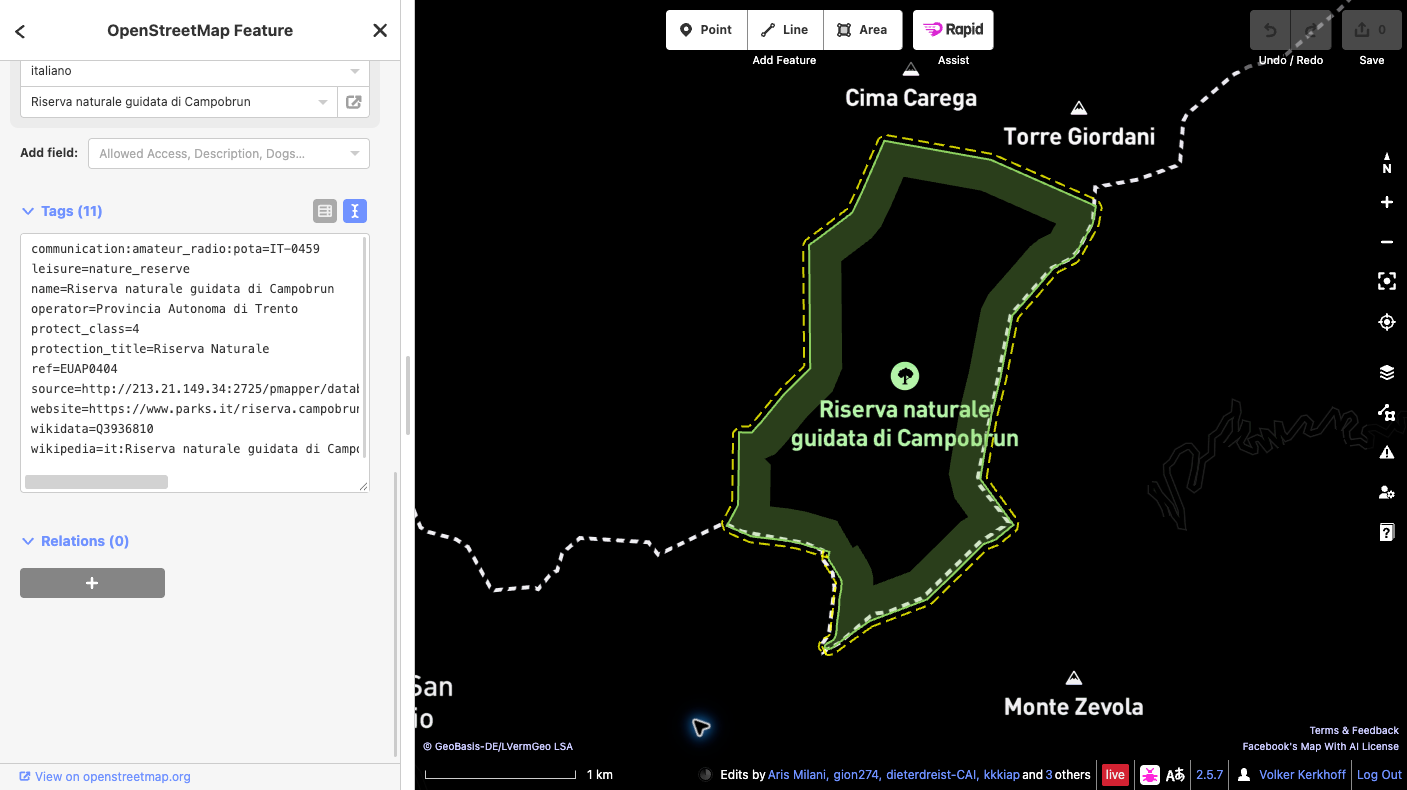Image resolution: width=1407 pixels, height=790 pixels.
Task: Click the wikidata=Q3936810 tag line
Action: point(92,429)
